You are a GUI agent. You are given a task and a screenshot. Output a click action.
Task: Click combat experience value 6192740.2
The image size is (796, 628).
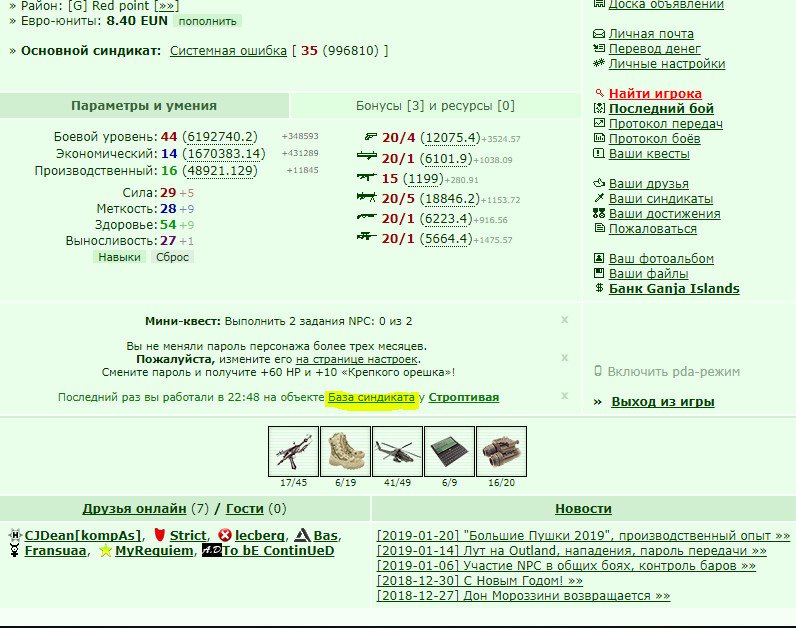pyautogui.click(x=220, y=137)
